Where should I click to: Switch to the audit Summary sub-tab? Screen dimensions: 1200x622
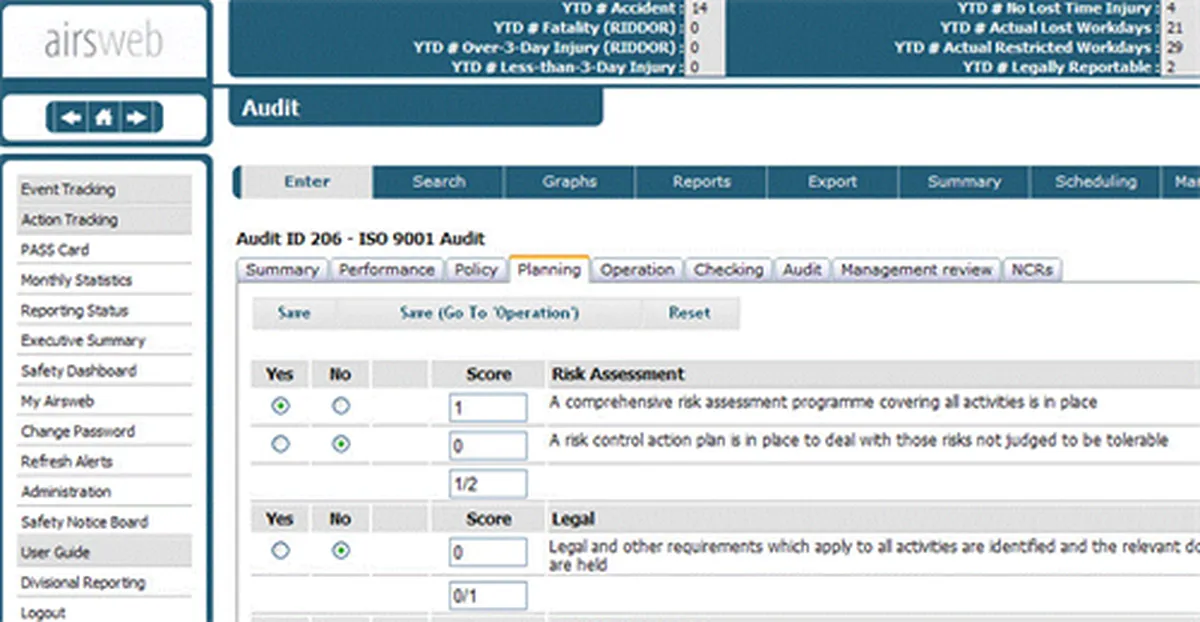282,270
